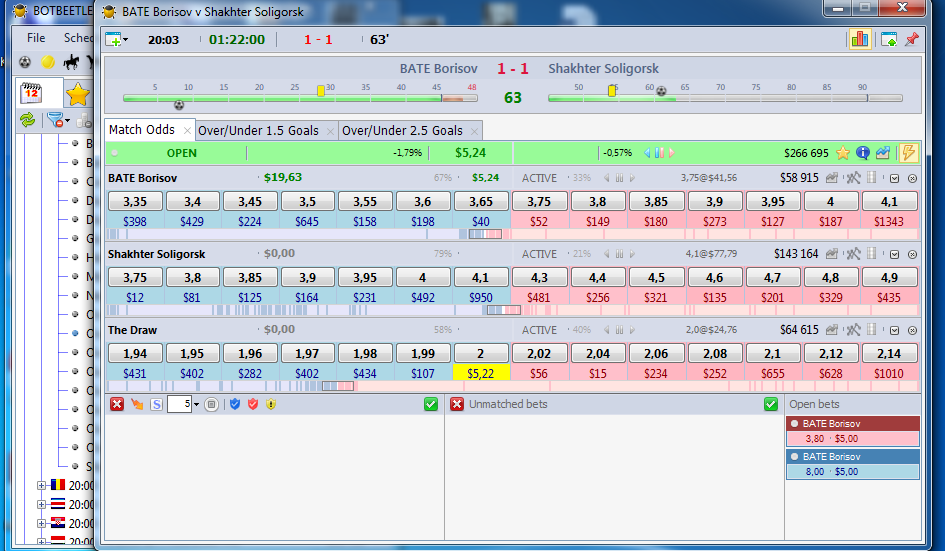Open market chart icon in green bar
This screenshot has height=551, width=945.
tap(883, 153)
